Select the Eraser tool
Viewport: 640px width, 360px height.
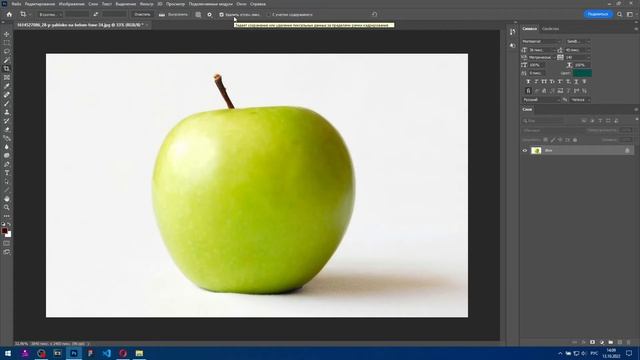7,129
